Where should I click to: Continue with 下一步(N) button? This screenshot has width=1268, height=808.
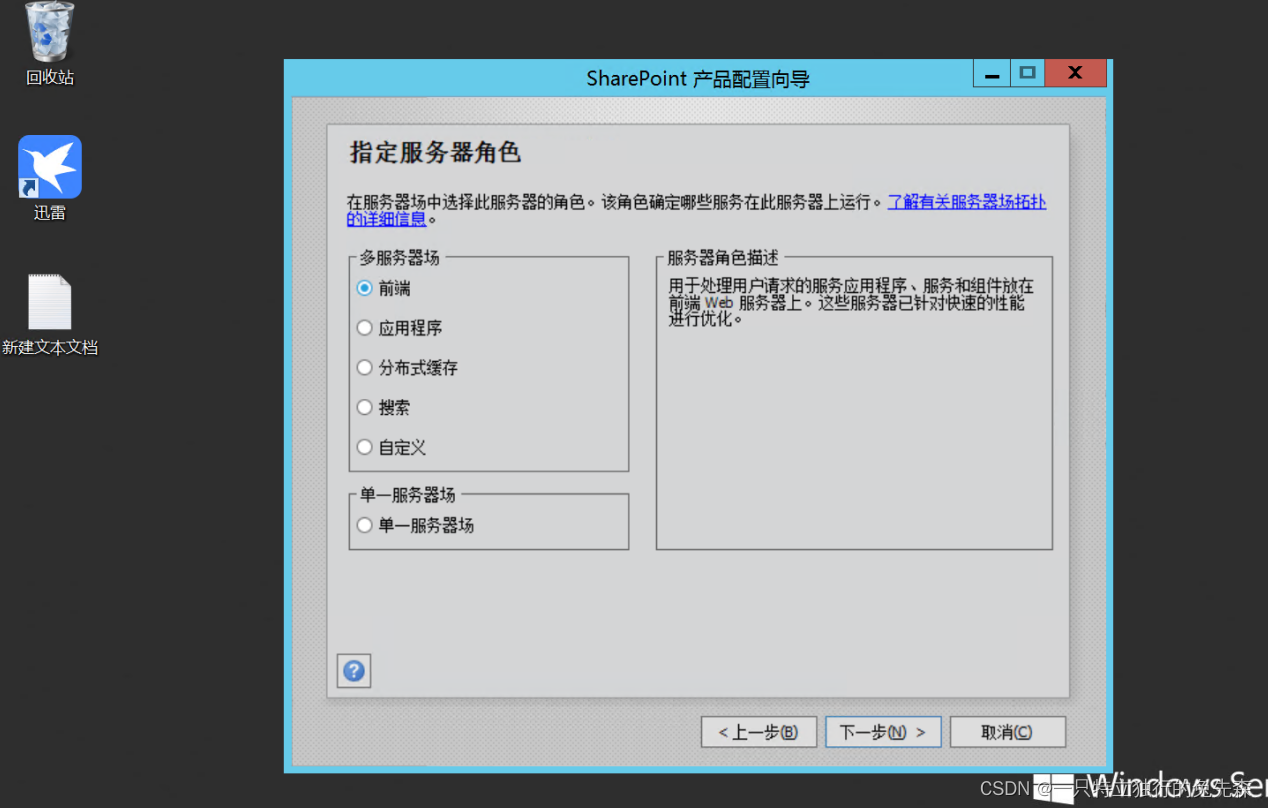[883, 732]
